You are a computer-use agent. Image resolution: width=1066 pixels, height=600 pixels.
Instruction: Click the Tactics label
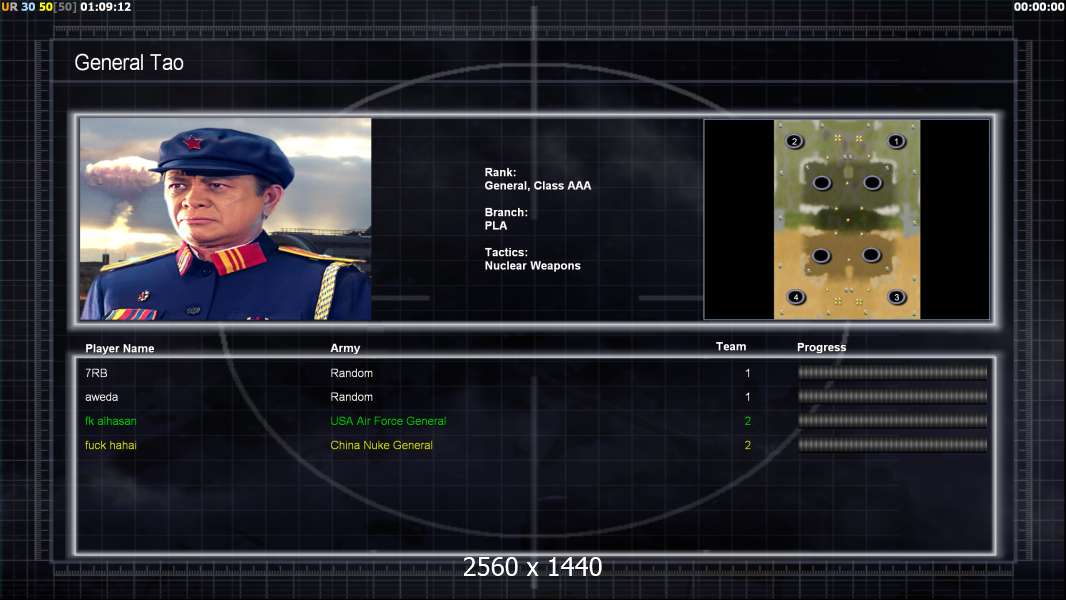[x=506, y=252]
